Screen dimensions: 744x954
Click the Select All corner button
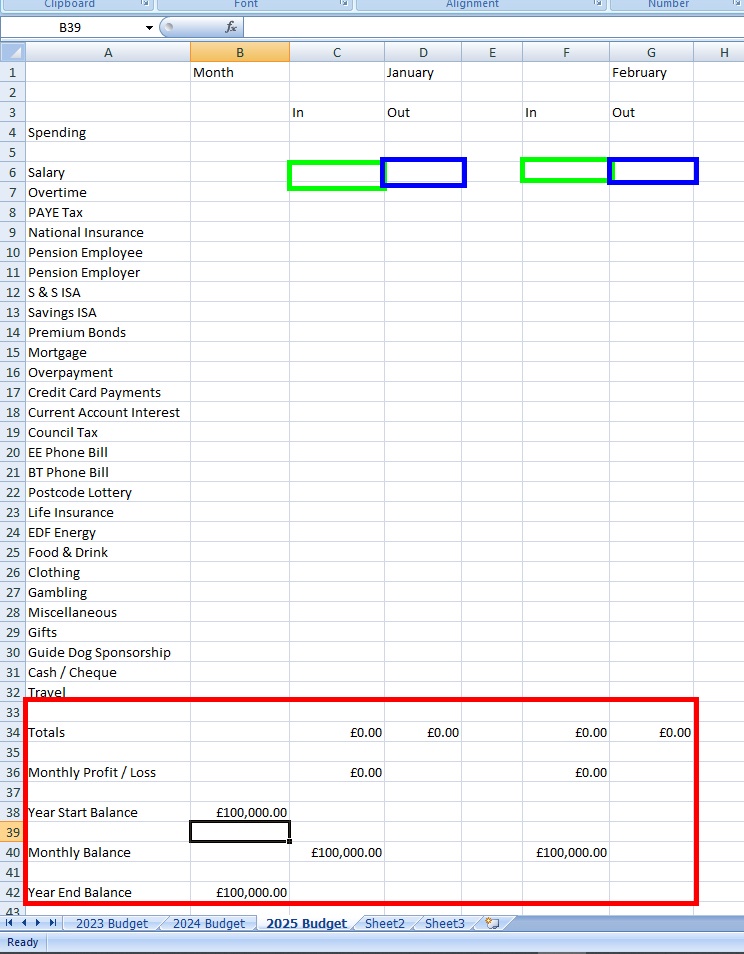(x=12, y=53)
